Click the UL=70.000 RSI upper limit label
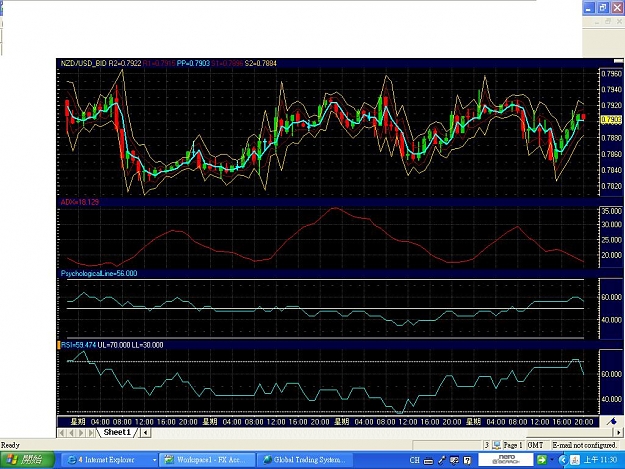The image size is (625, 469). click(114, 345)
